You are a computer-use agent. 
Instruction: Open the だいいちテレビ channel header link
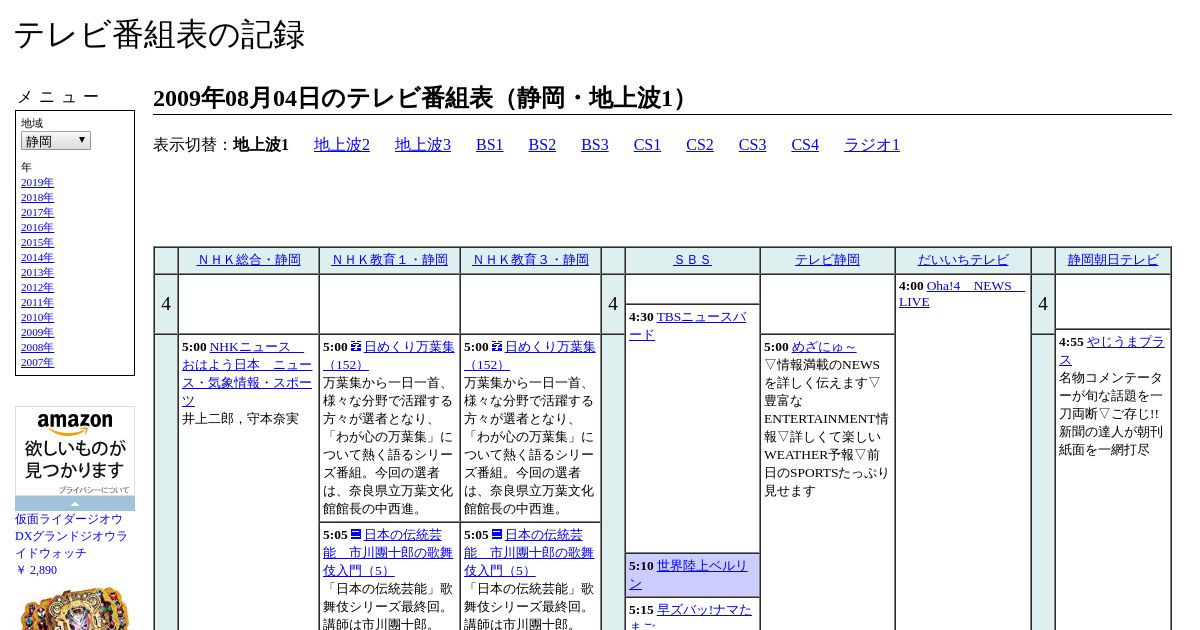(x=963, y=260)
